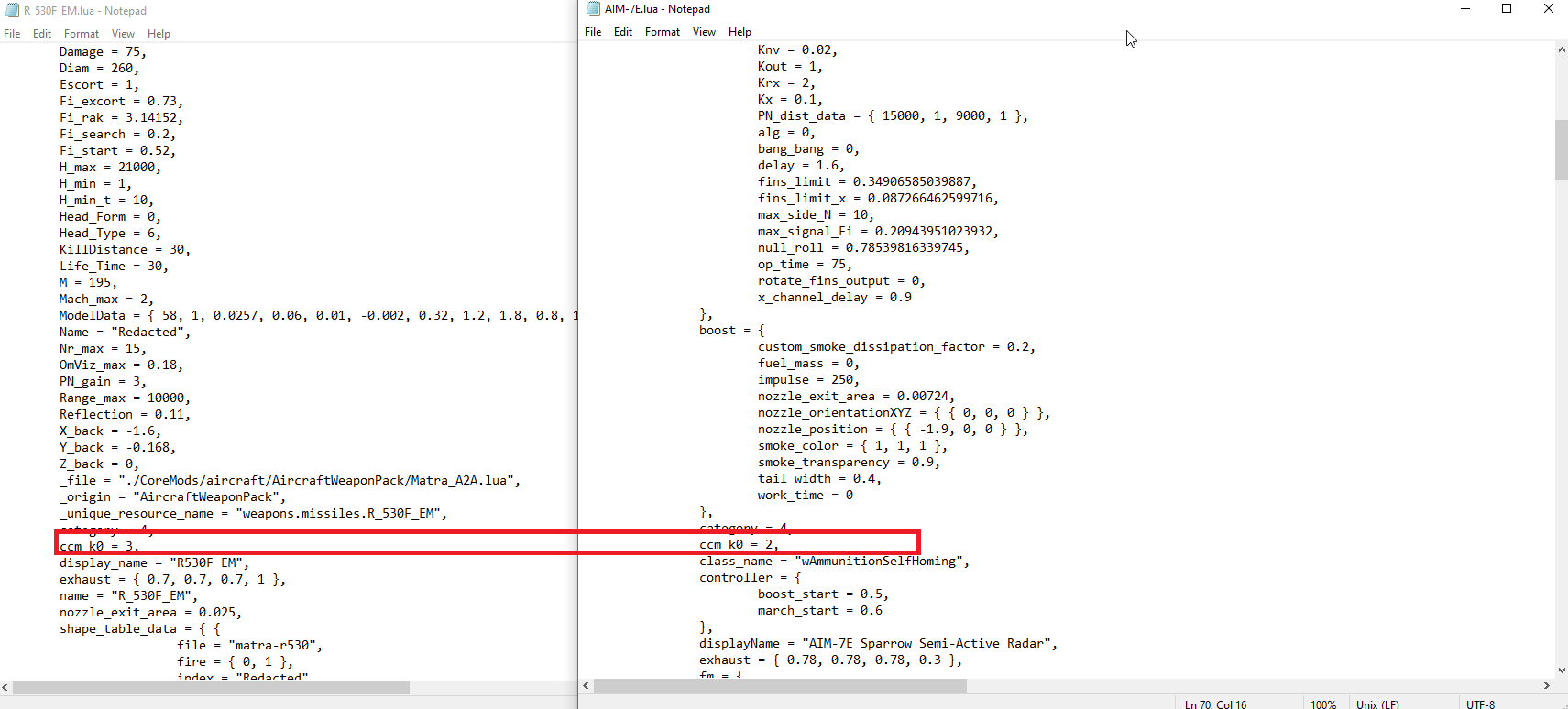This screenshot has height=709, width=1568.
Task: Click the 'x_channel_delay = 0.9' line
Action: [x=835, y=298]
